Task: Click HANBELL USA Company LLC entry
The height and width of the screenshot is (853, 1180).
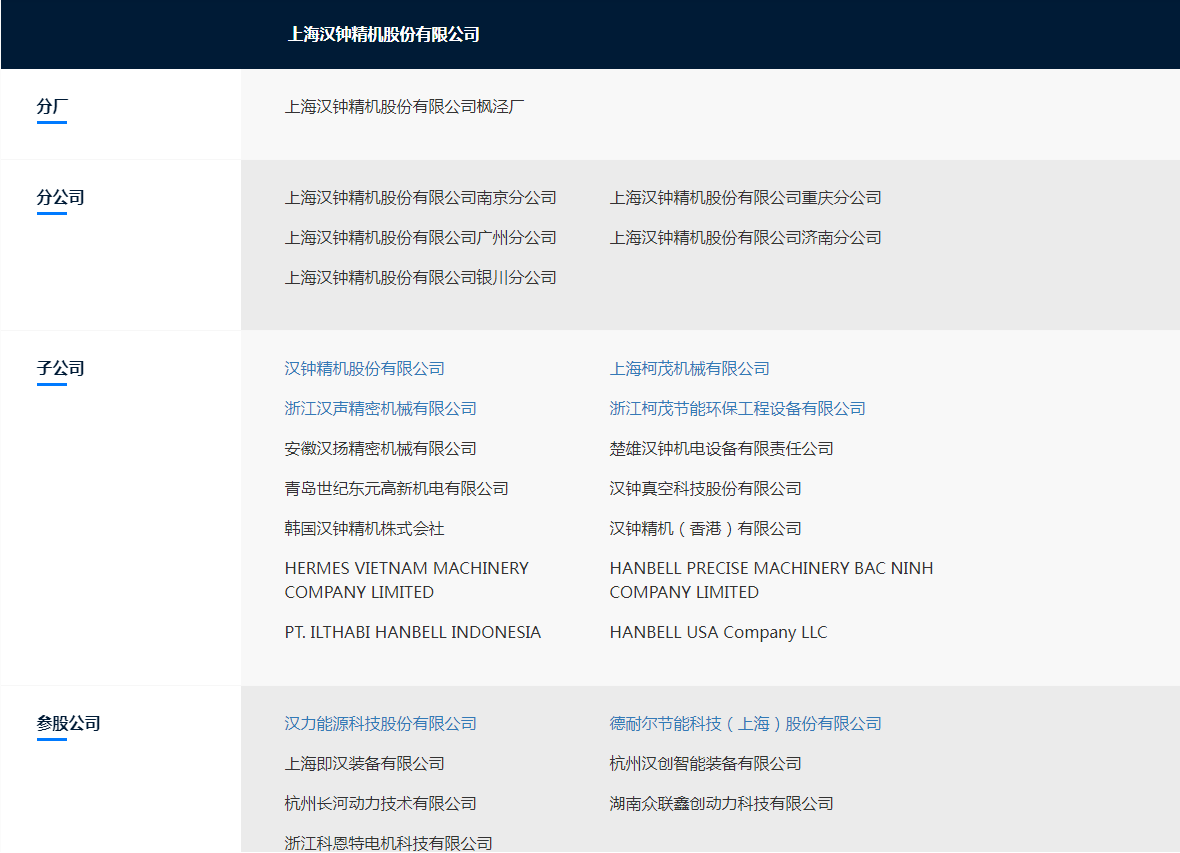Action: [719, 632]
